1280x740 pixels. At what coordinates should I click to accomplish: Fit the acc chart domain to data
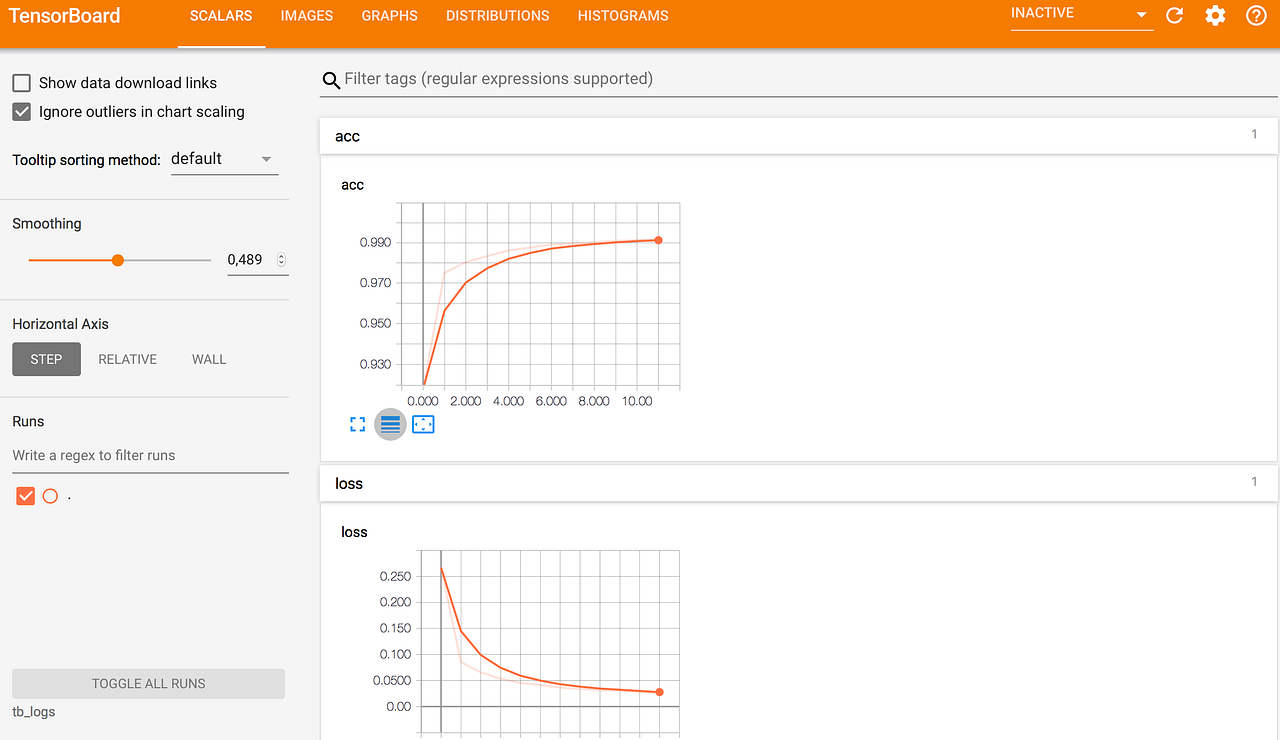pos(422,424)
